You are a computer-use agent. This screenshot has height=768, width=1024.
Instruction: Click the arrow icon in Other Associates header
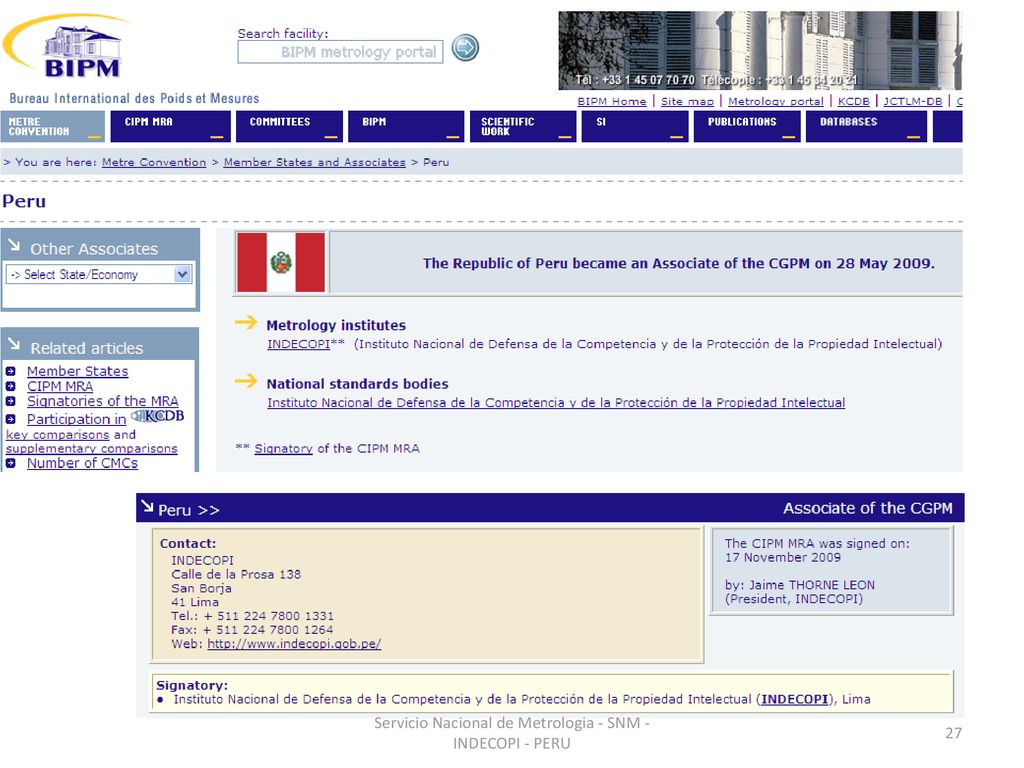[x=14, y=246]
